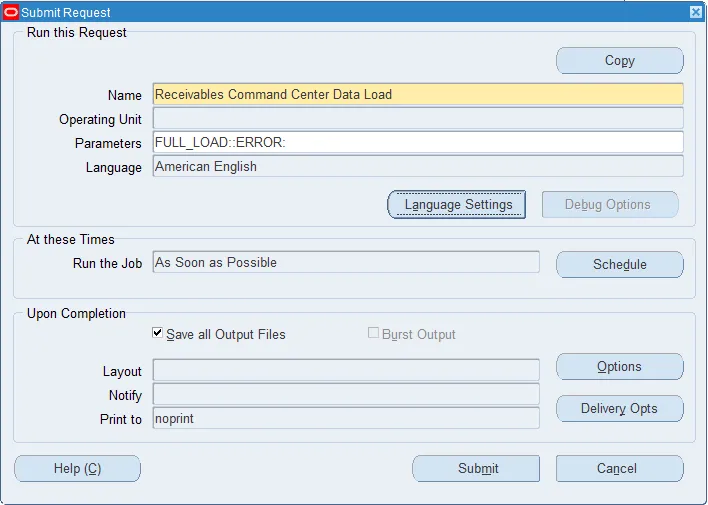Close the Submit Request window
This screenshot has width=708, height=505.
point(696,12)
